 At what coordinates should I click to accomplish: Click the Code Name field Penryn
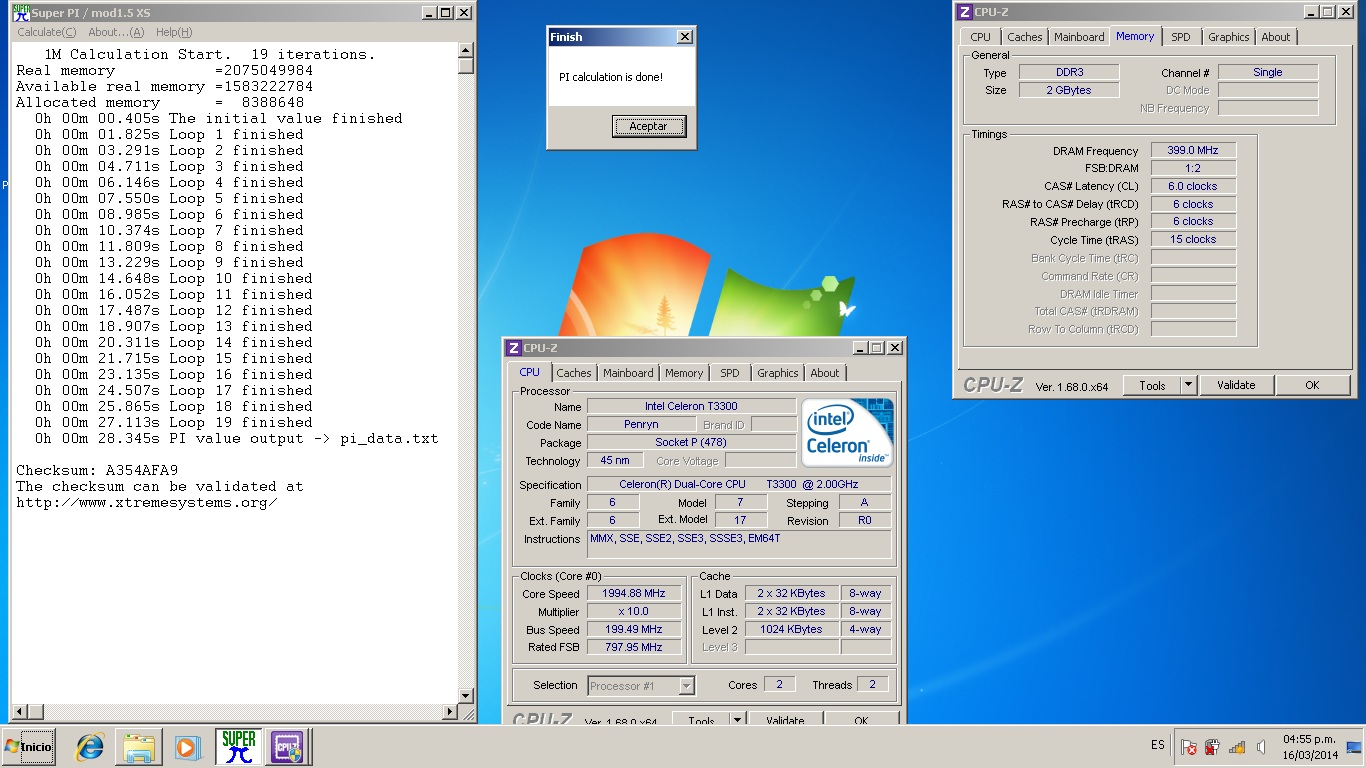641,424
